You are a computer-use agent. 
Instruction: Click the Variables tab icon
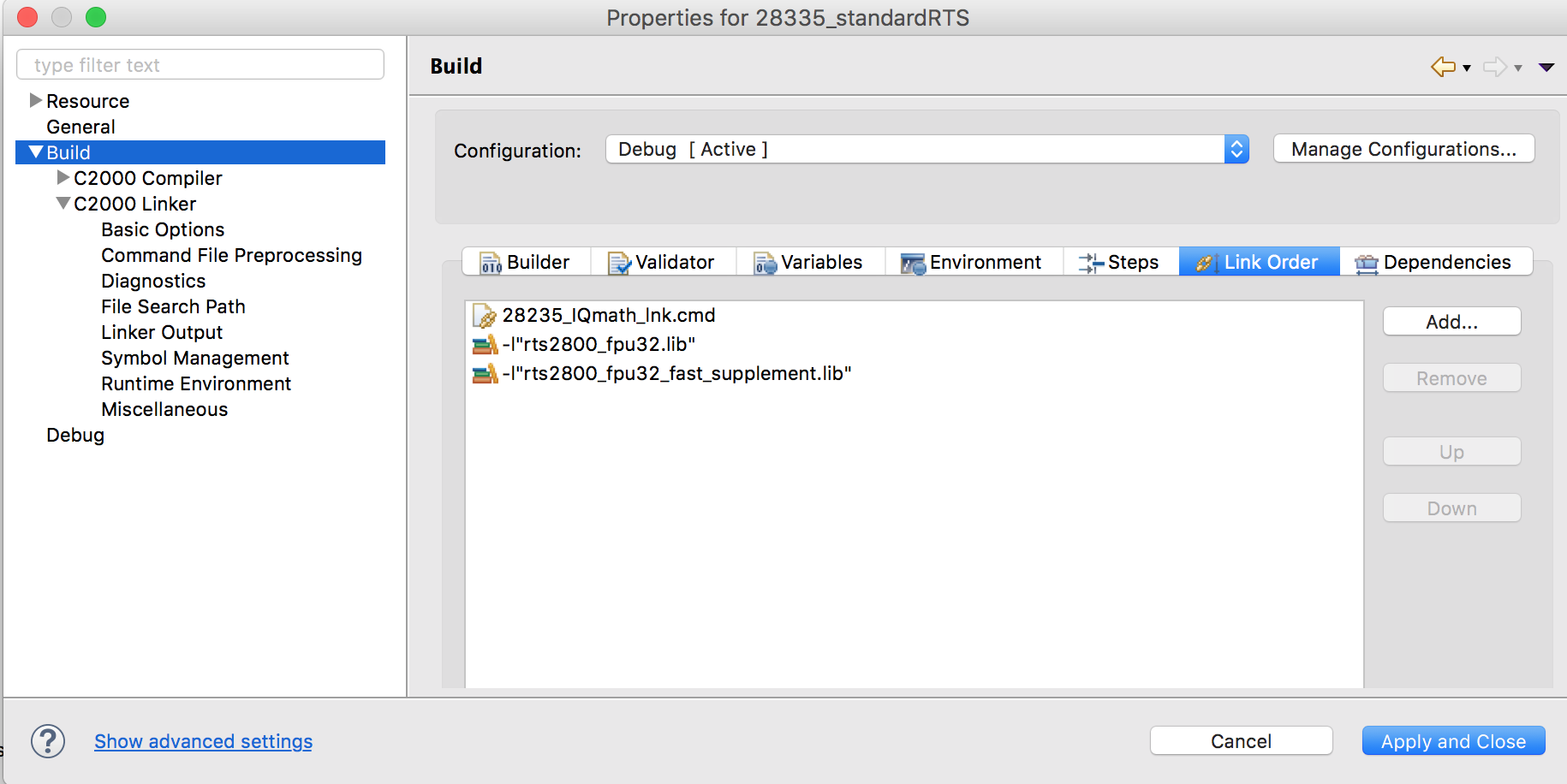click(x=765, y=263)
